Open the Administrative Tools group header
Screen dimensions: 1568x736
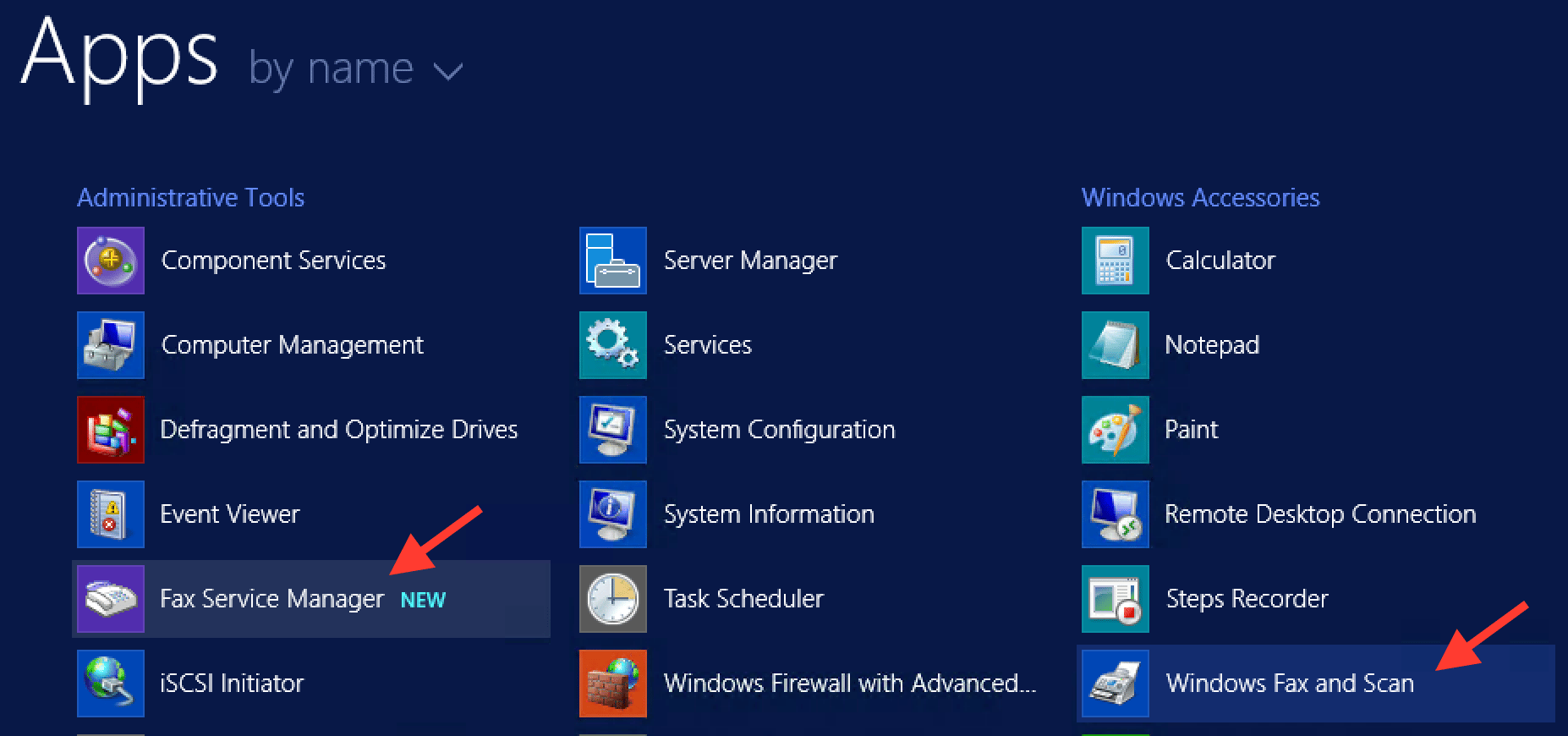(x=191, y=197)
